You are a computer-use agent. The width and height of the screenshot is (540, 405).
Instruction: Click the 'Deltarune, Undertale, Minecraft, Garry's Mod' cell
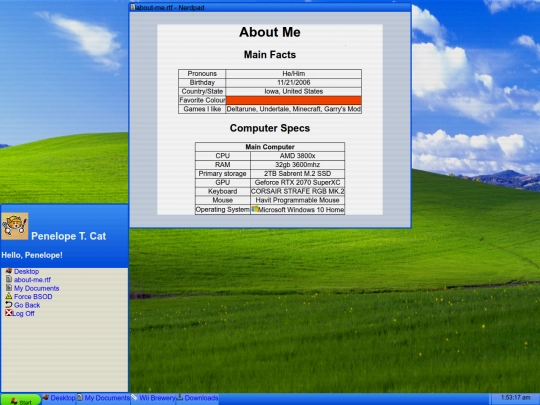click(294, 109)
